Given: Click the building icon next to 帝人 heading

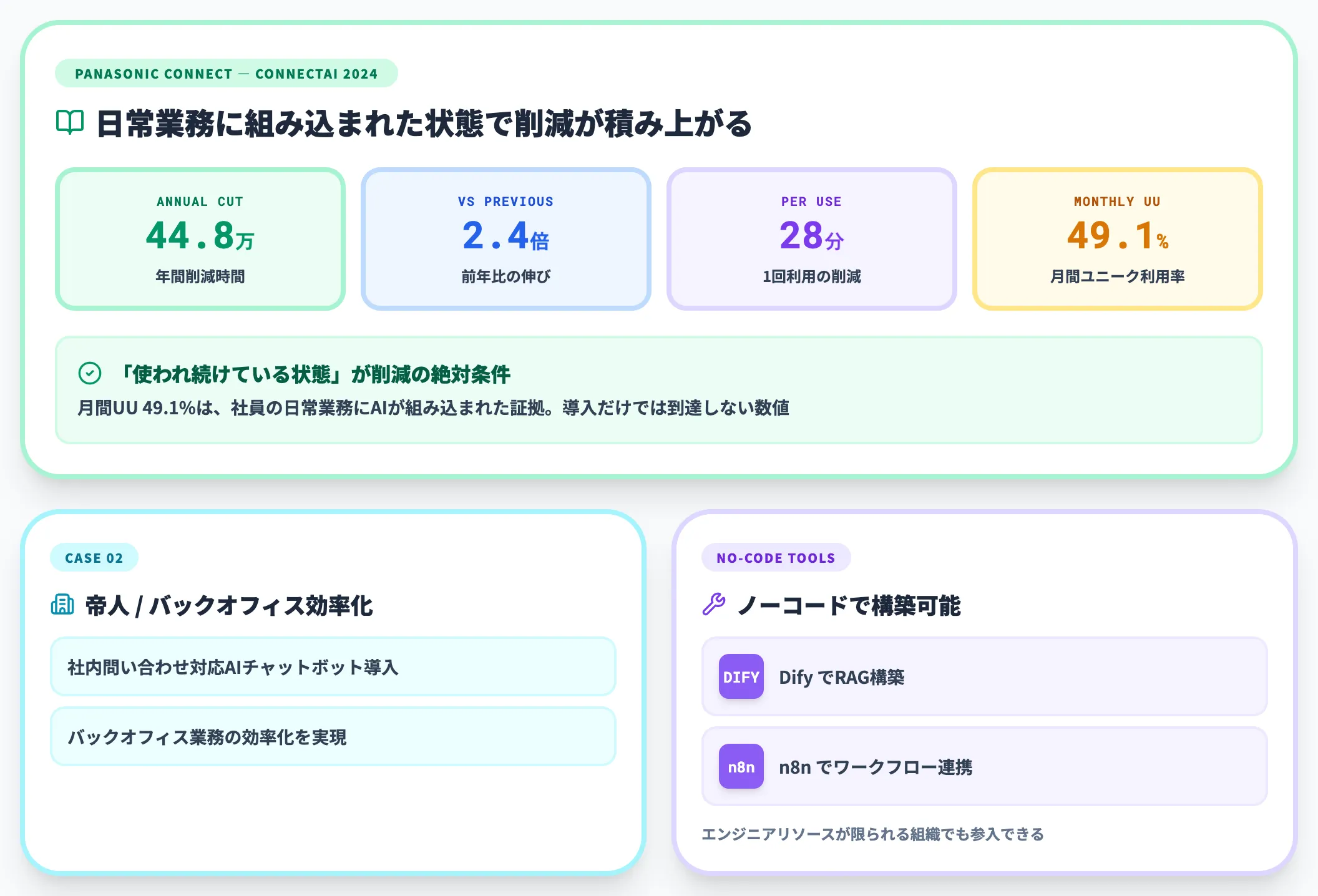Looking at the screenshot, I should click(62, 605).
